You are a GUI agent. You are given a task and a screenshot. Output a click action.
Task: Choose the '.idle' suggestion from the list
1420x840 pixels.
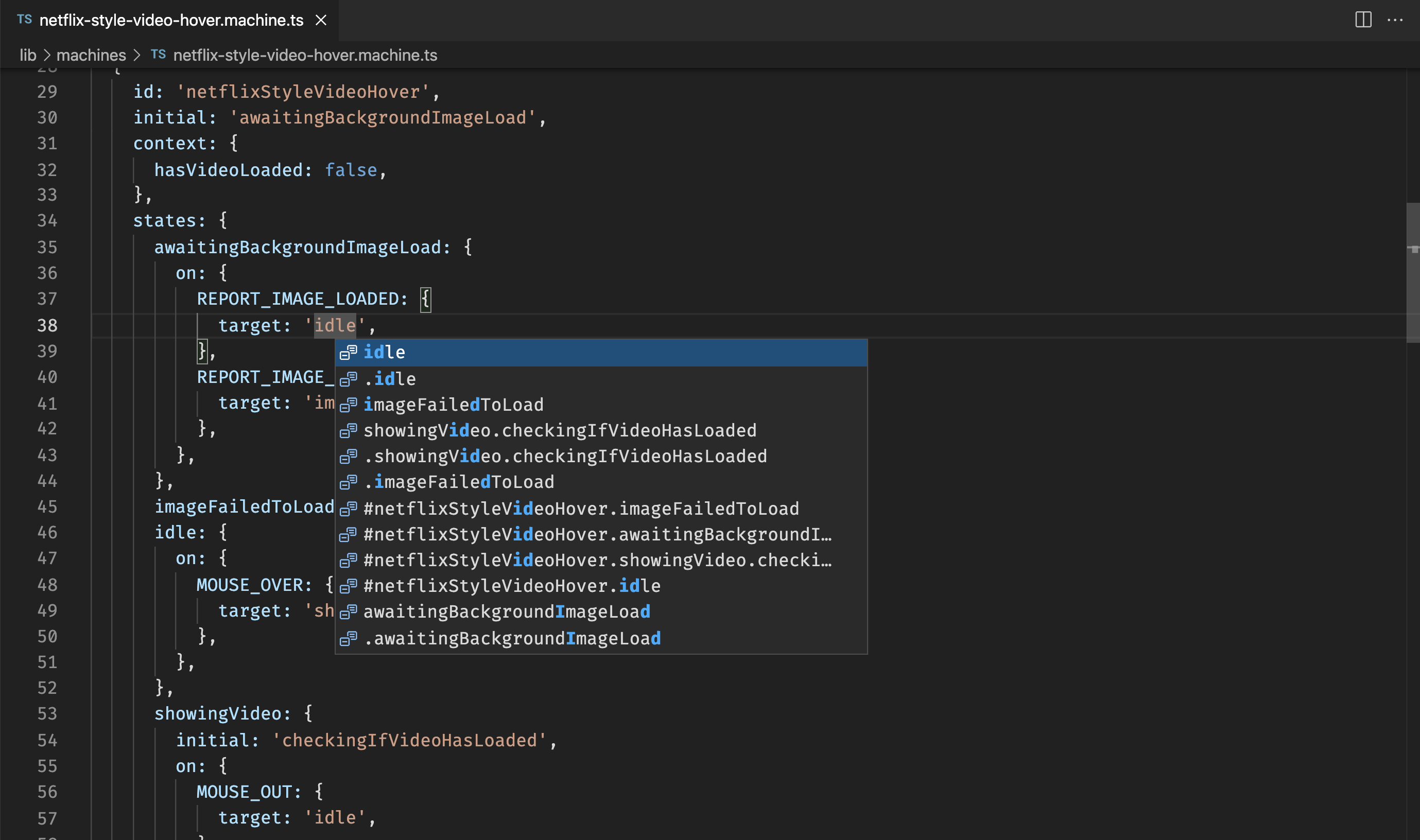click(x=390, y=379)
